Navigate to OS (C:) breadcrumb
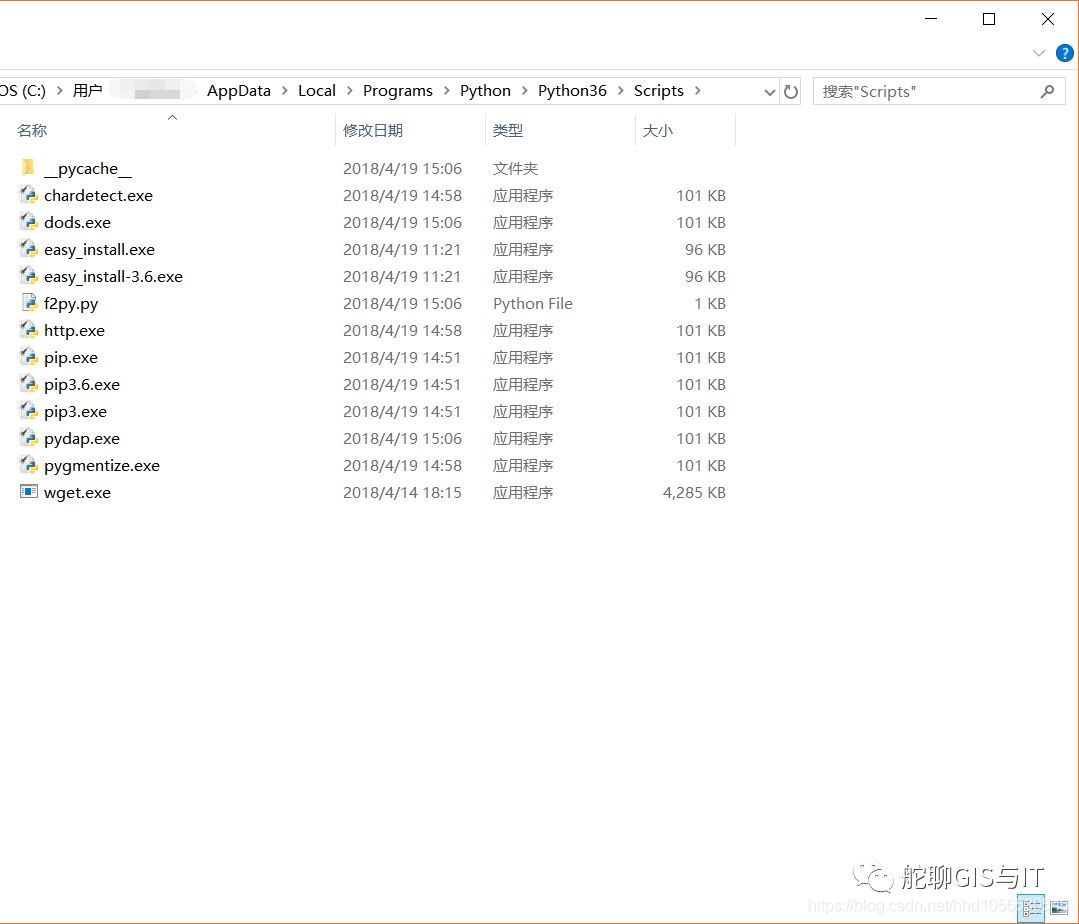Viewport: 1079px width, 924px height. click(x=23, y=91)
